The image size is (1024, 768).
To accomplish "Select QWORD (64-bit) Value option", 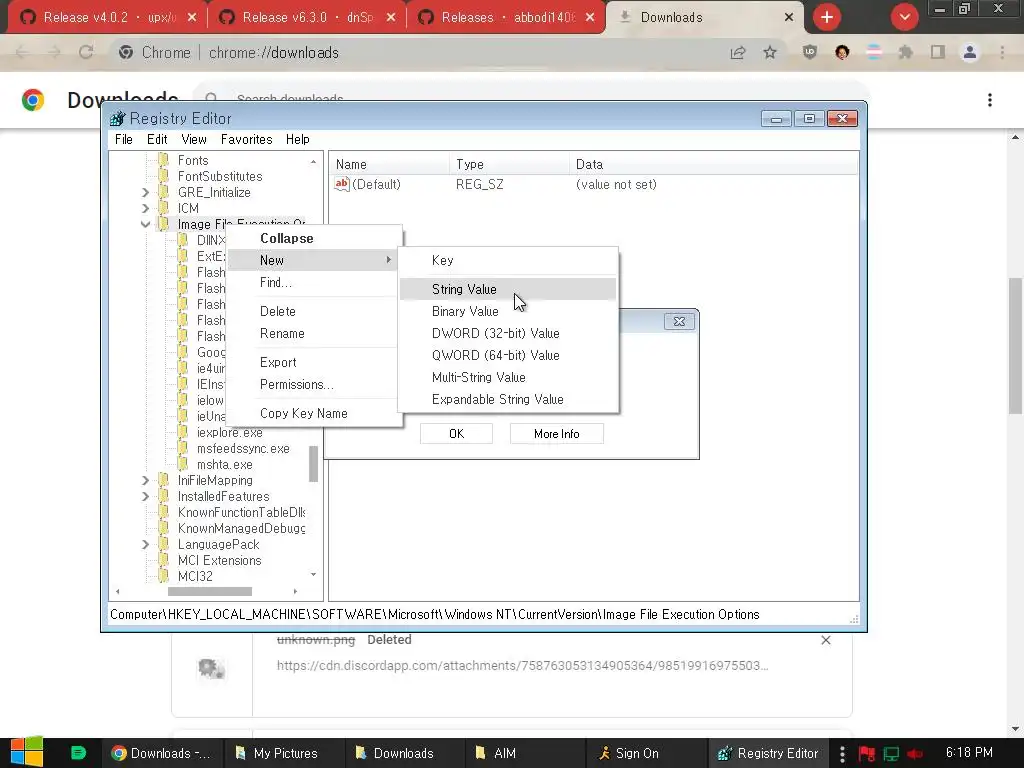I will [507, 355].
